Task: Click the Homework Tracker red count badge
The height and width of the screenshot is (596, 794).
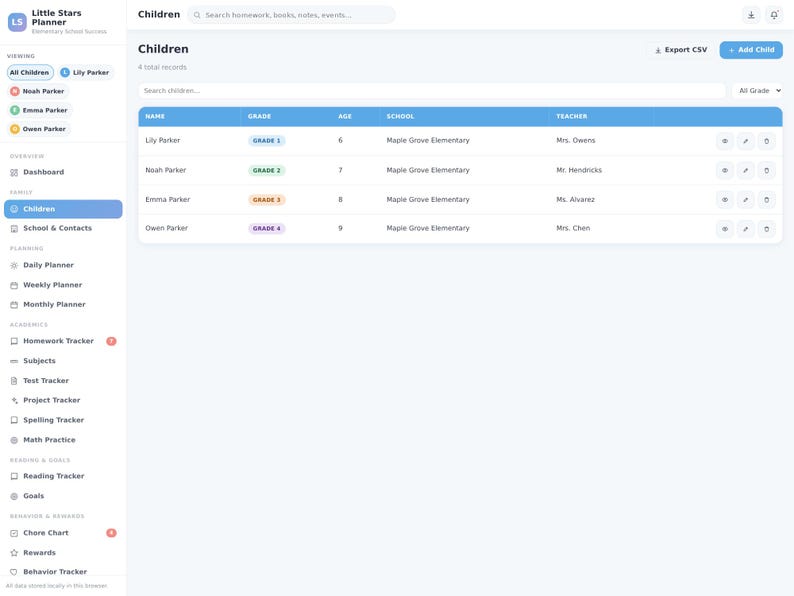Action: (111, 341)
